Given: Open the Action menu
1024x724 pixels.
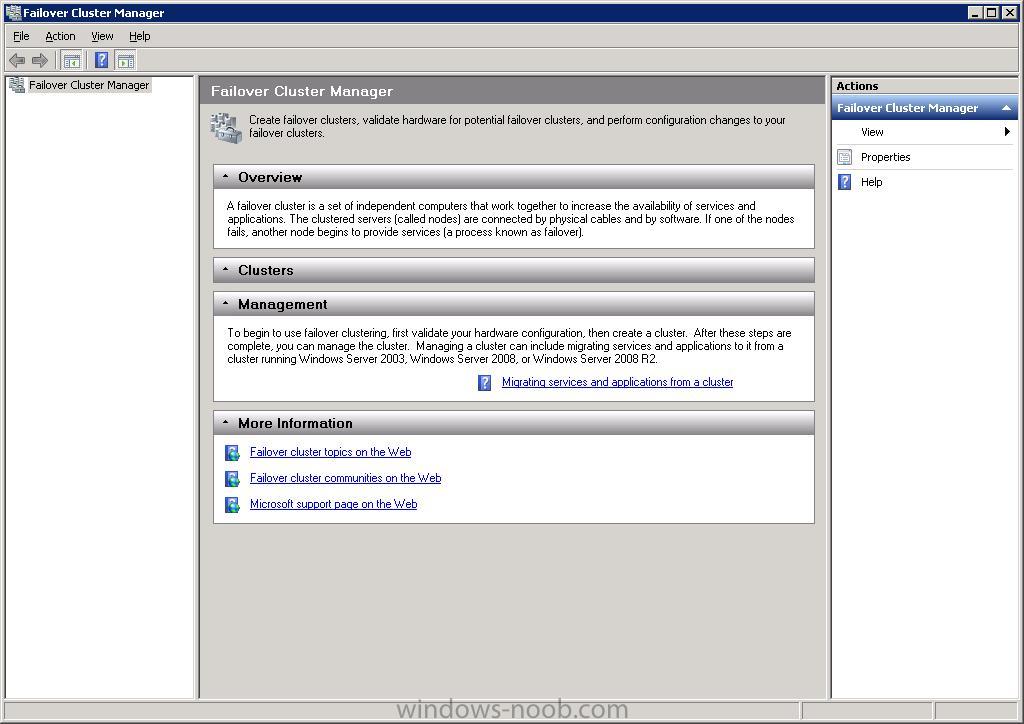Looking at the screenshot, I should (60, 36).
